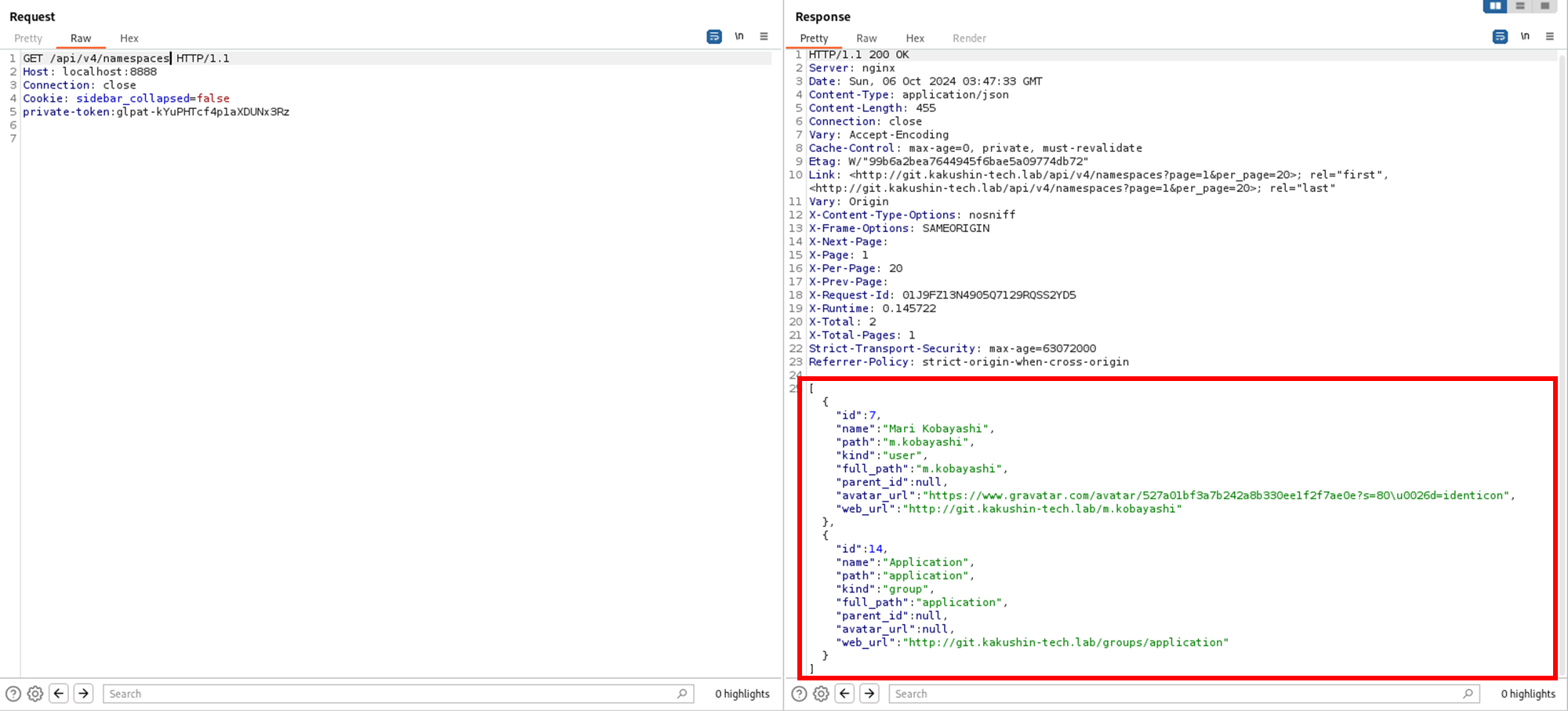Open Request search help icon
The image size is (1568, 711).
pos(13,694)
